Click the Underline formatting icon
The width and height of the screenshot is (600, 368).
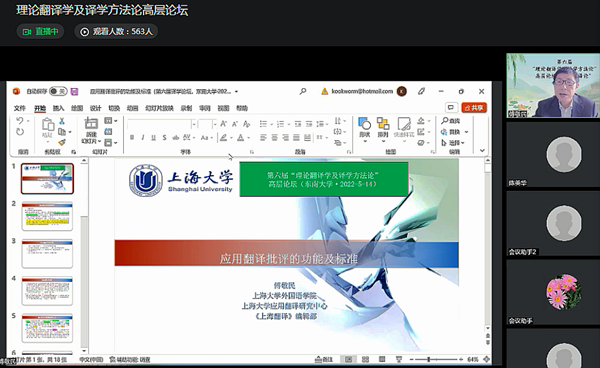153,137
